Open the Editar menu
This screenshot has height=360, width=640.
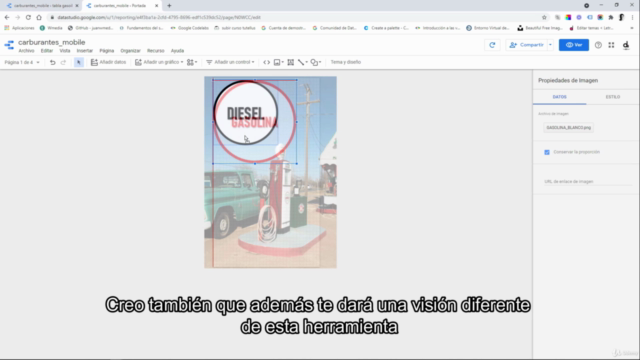[x=47, y=51]
